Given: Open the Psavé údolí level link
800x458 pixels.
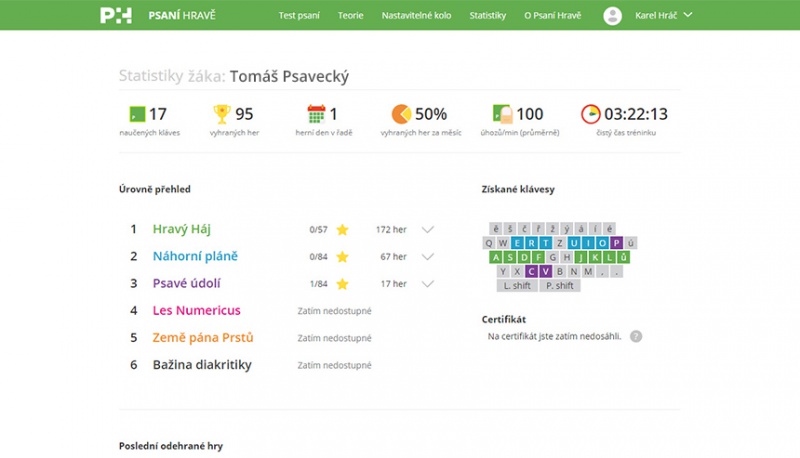Looking at the screenshot, I should [x=187, y=283].
